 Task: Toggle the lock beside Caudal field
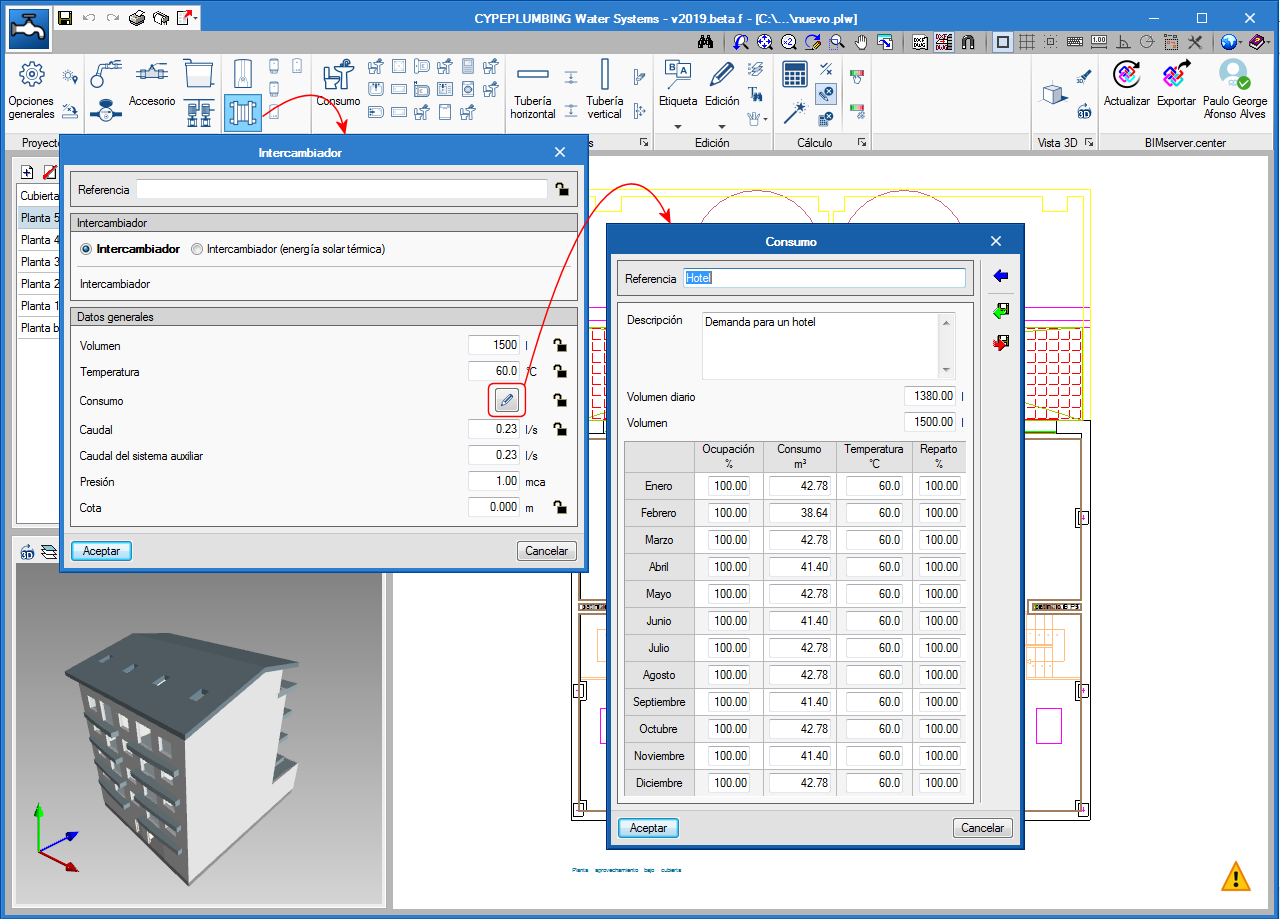pyautogui.click(x=561, y=429)
